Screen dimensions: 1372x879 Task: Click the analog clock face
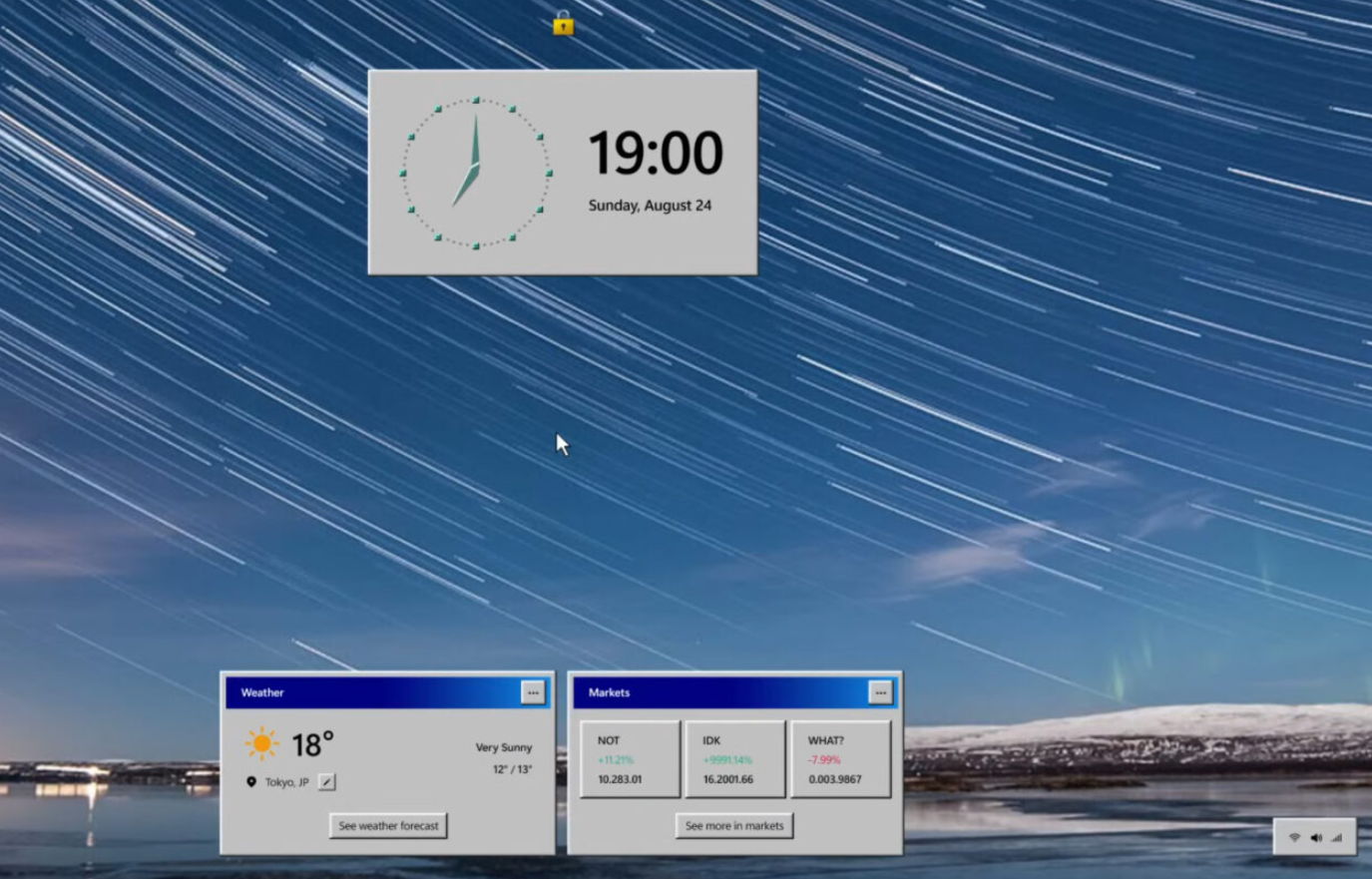(476, 173)
